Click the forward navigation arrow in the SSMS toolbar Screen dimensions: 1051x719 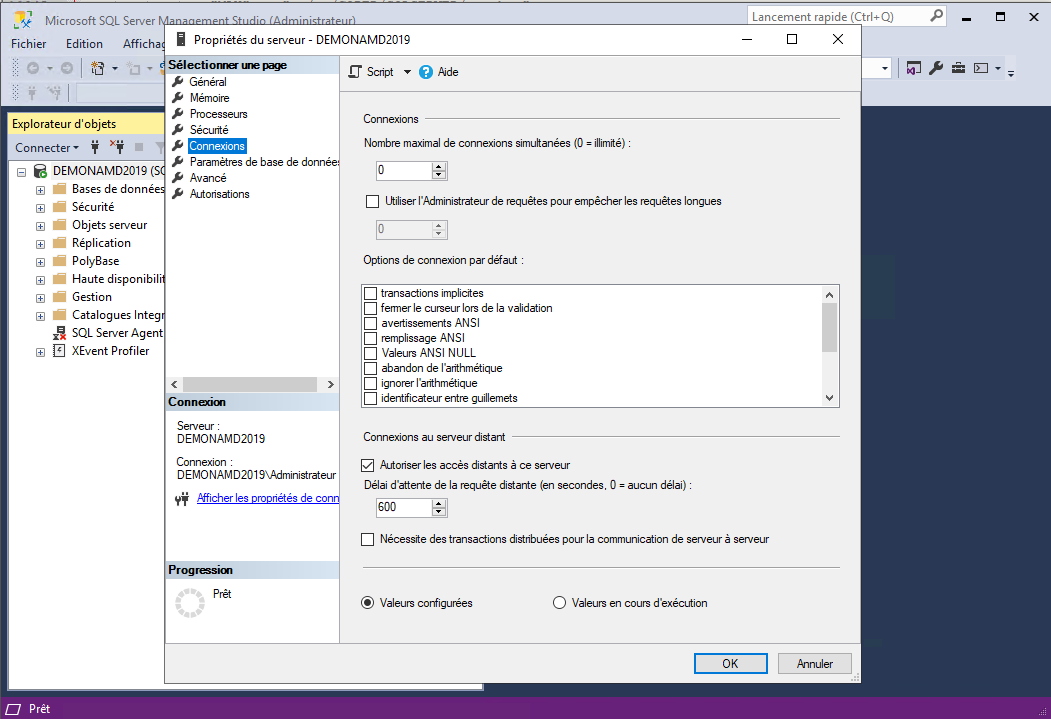tap(66, 68)
